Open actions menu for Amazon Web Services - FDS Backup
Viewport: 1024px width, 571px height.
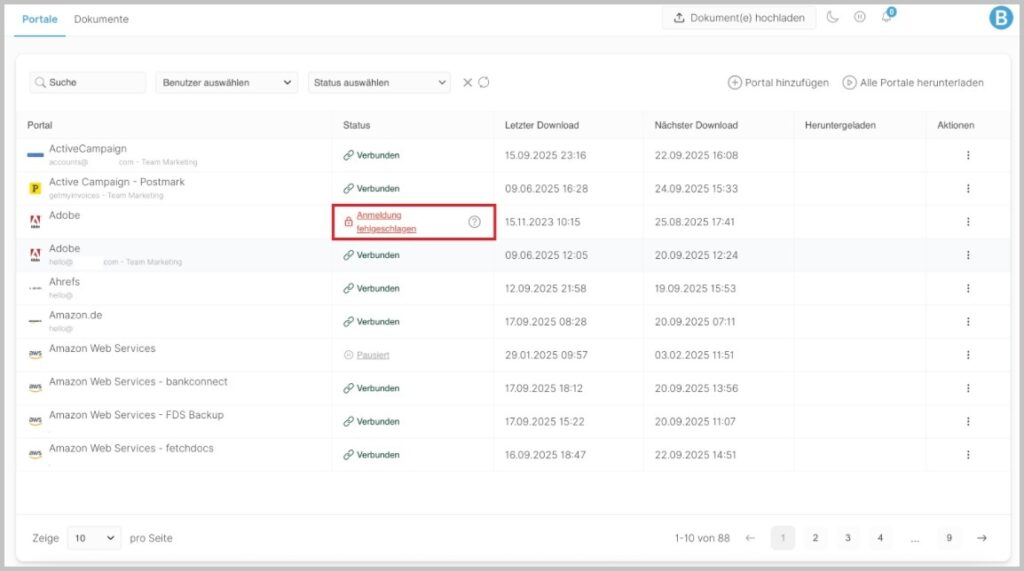(x=968, y=421)
